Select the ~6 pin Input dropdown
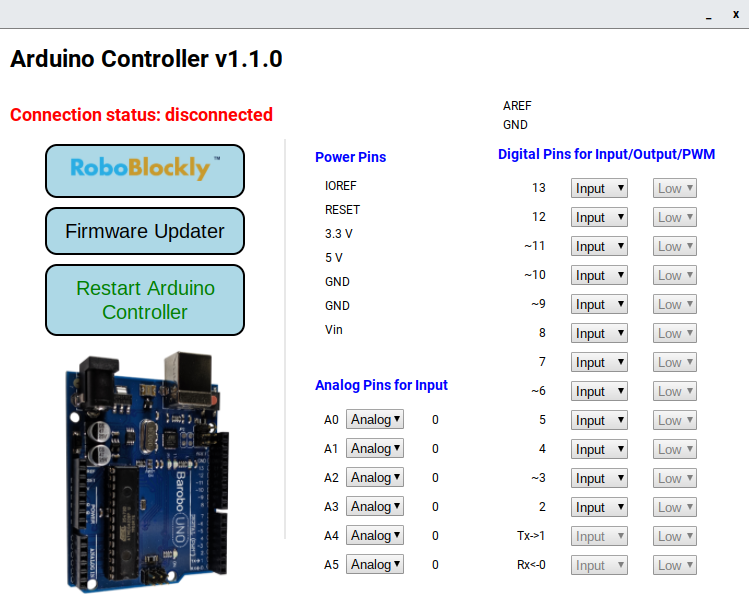 click(598, 391)
